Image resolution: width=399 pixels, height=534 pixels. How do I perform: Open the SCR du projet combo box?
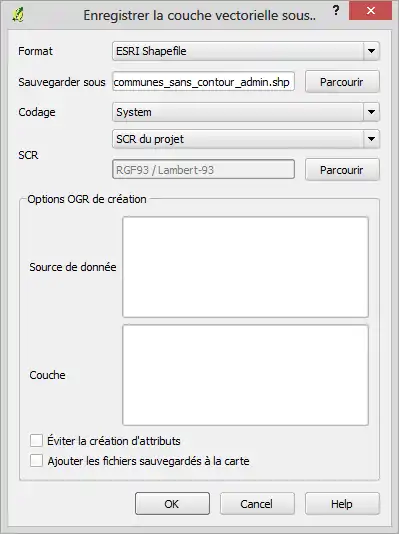click(x=246, y=139)
